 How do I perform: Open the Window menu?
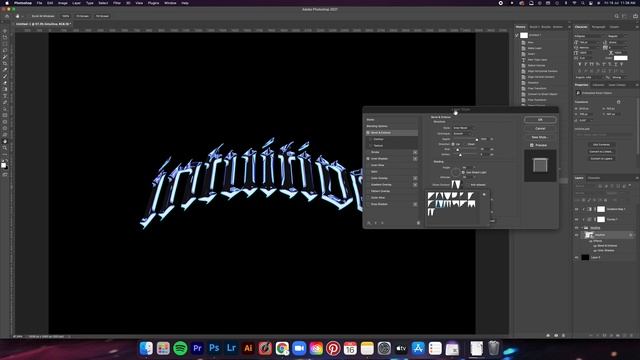point(170,3)
